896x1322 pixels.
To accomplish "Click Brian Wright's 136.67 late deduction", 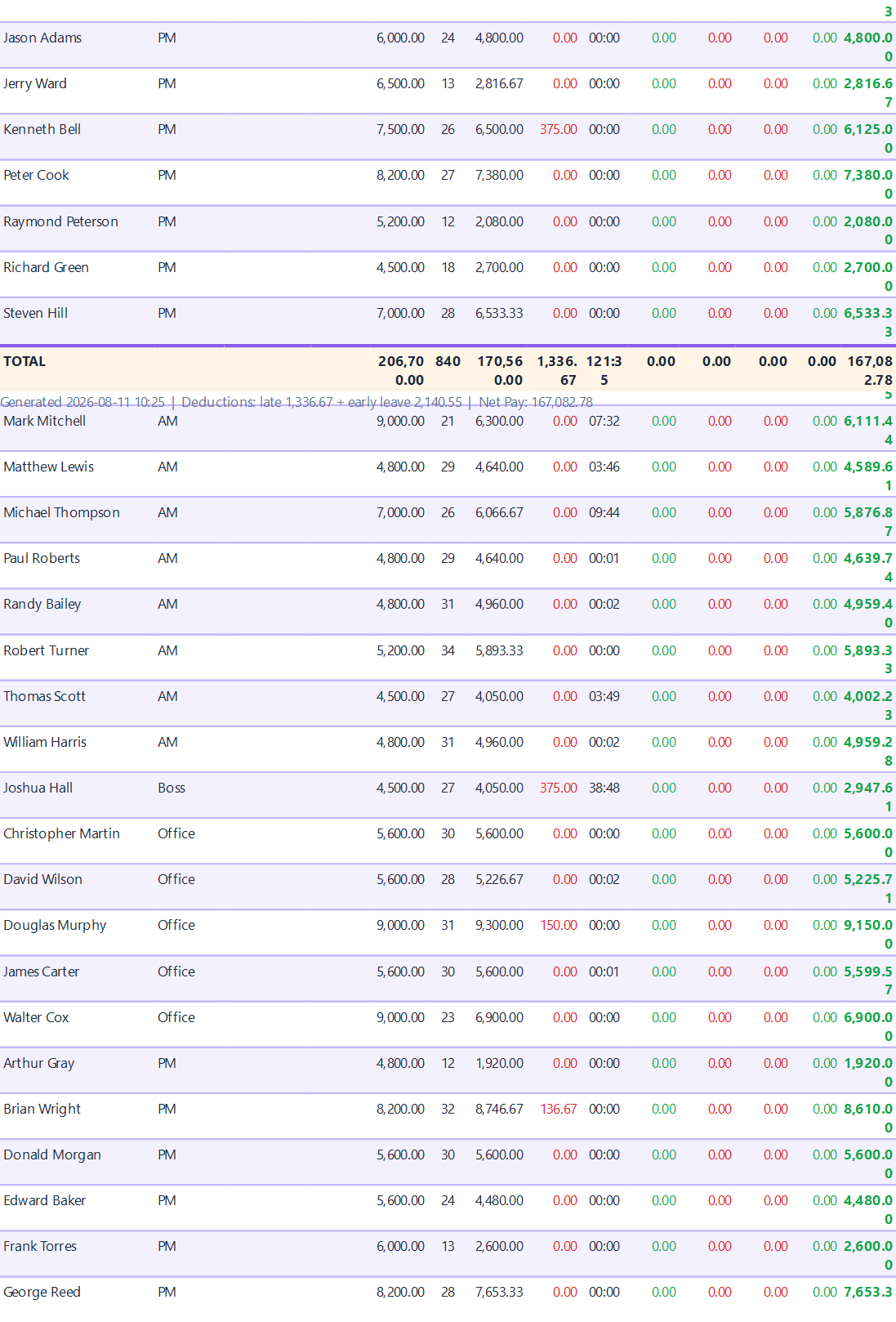I will coord(559,1109).
